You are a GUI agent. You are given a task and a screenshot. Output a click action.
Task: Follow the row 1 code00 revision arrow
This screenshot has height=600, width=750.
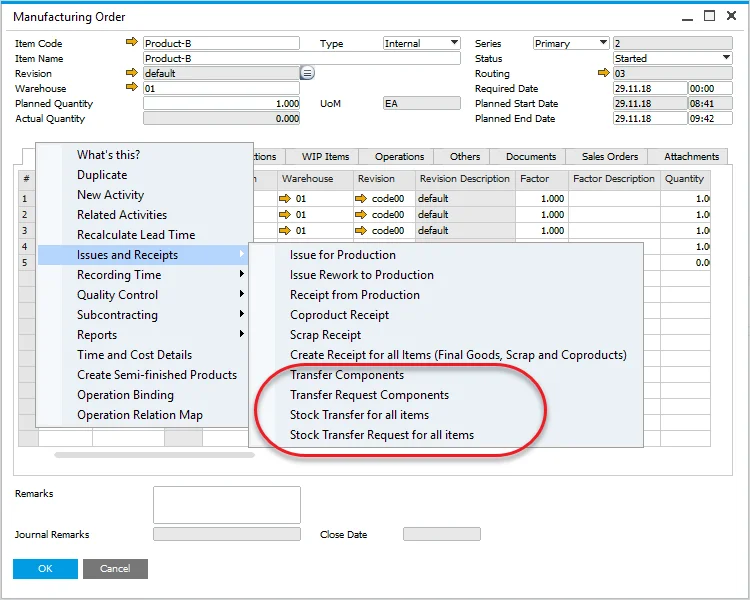(x=361, y=198)
